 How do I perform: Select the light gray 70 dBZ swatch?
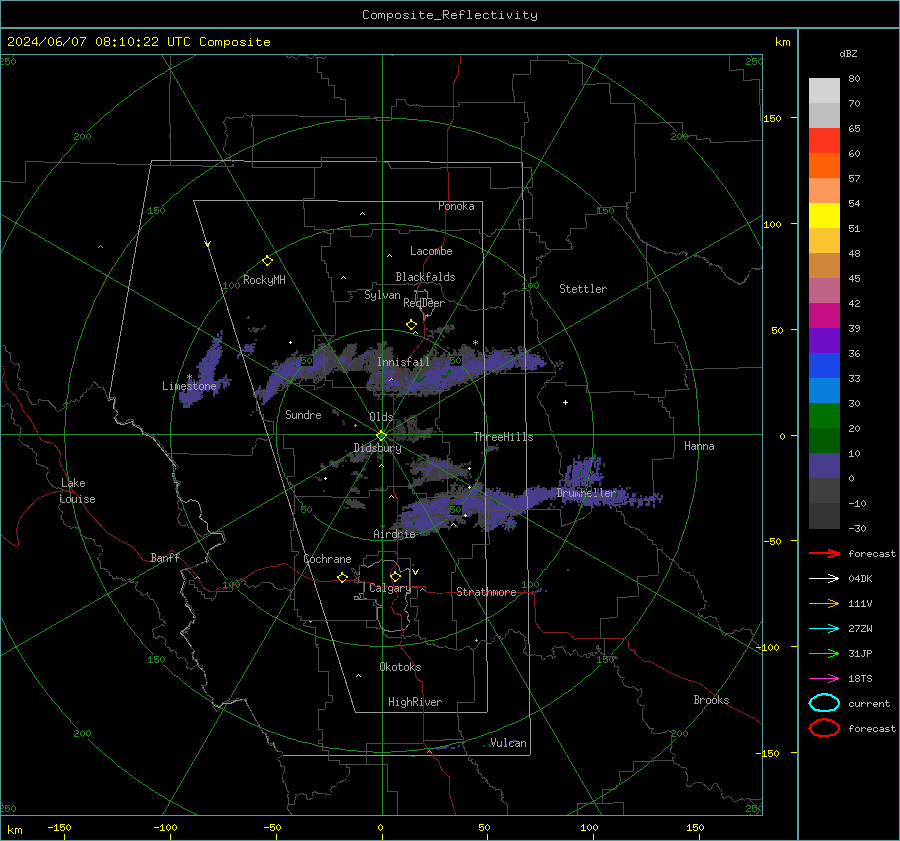point(824,91)
